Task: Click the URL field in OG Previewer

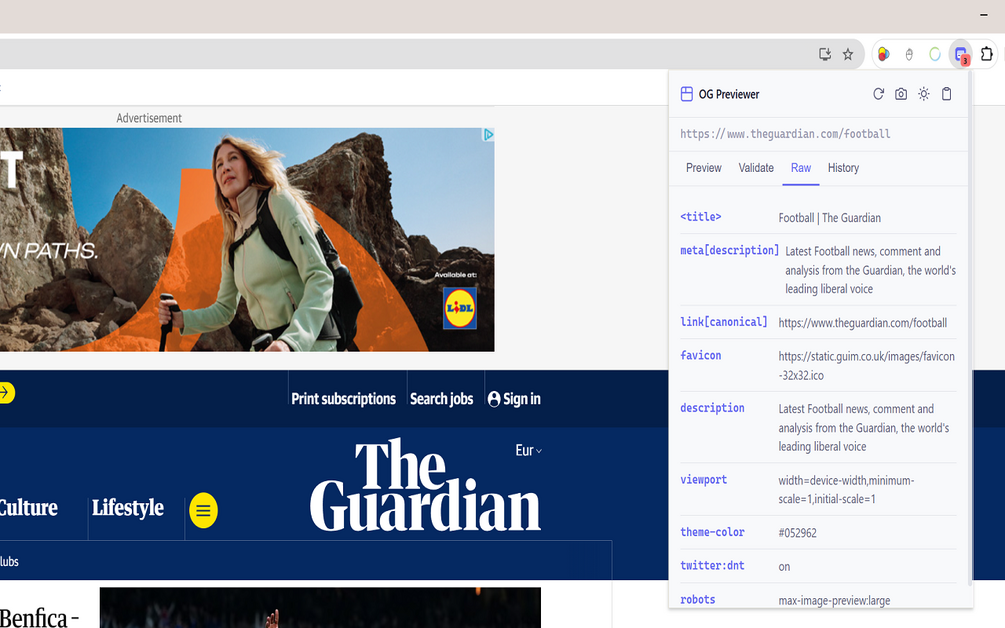Action: (x=818, y=134)
